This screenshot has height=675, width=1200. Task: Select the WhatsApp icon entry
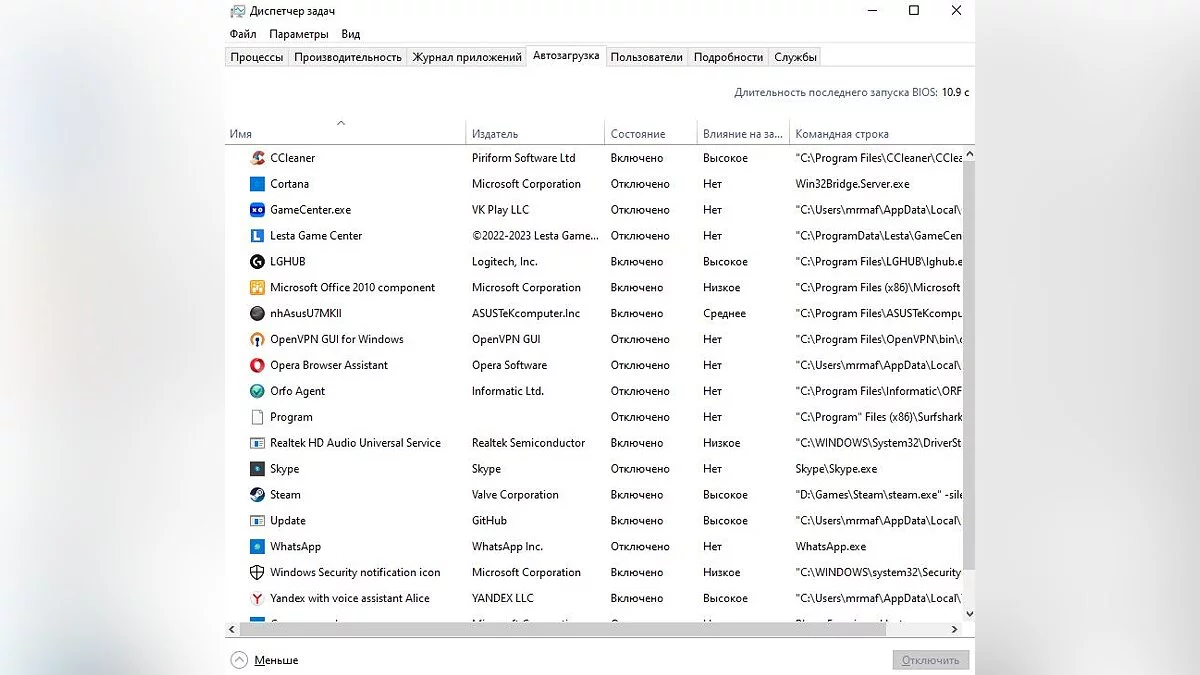coord(257,547)
